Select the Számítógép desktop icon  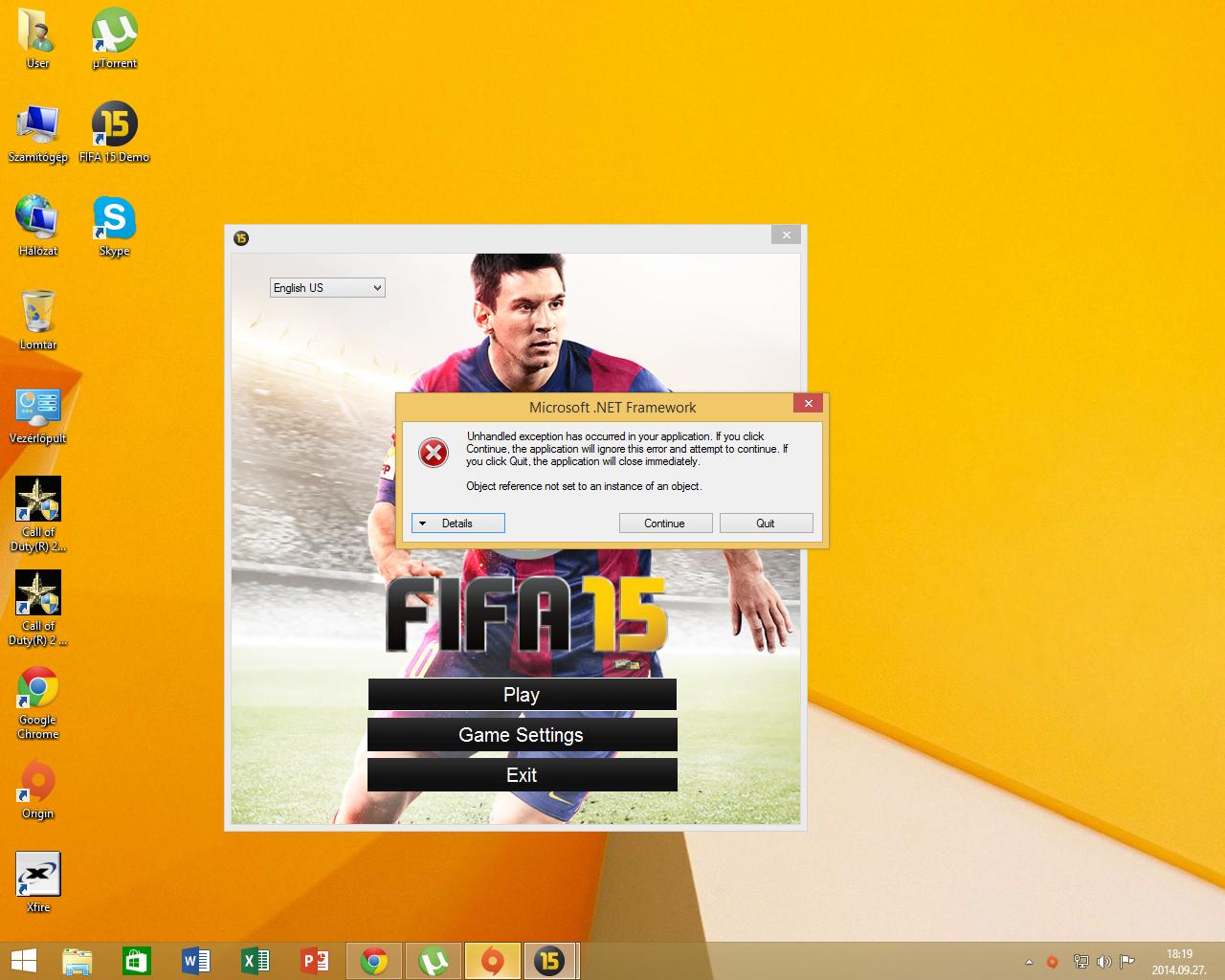point(37,132)
